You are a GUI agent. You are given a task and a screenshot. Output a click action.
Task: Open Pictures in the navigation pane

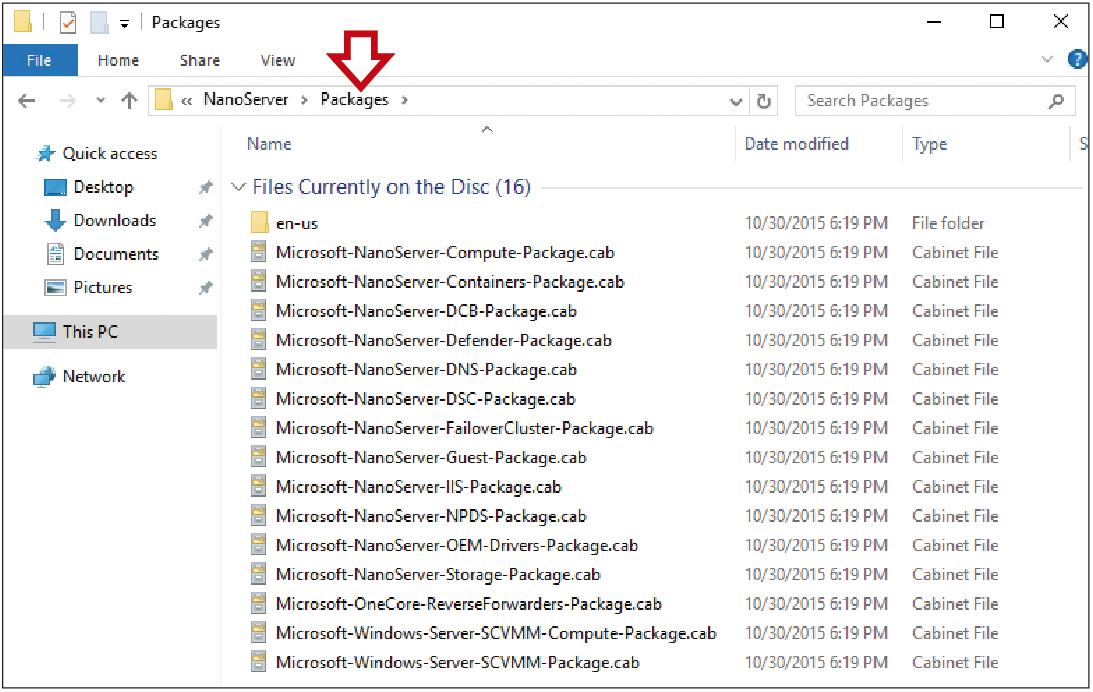pos(103,287)
